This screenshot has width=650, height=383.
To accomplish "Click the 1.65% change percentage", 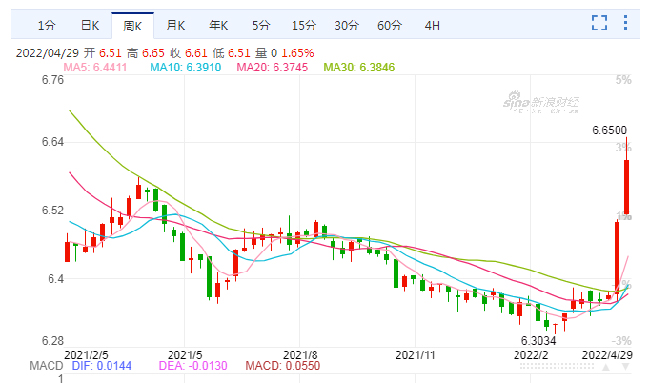I will [x=298, y=53].
